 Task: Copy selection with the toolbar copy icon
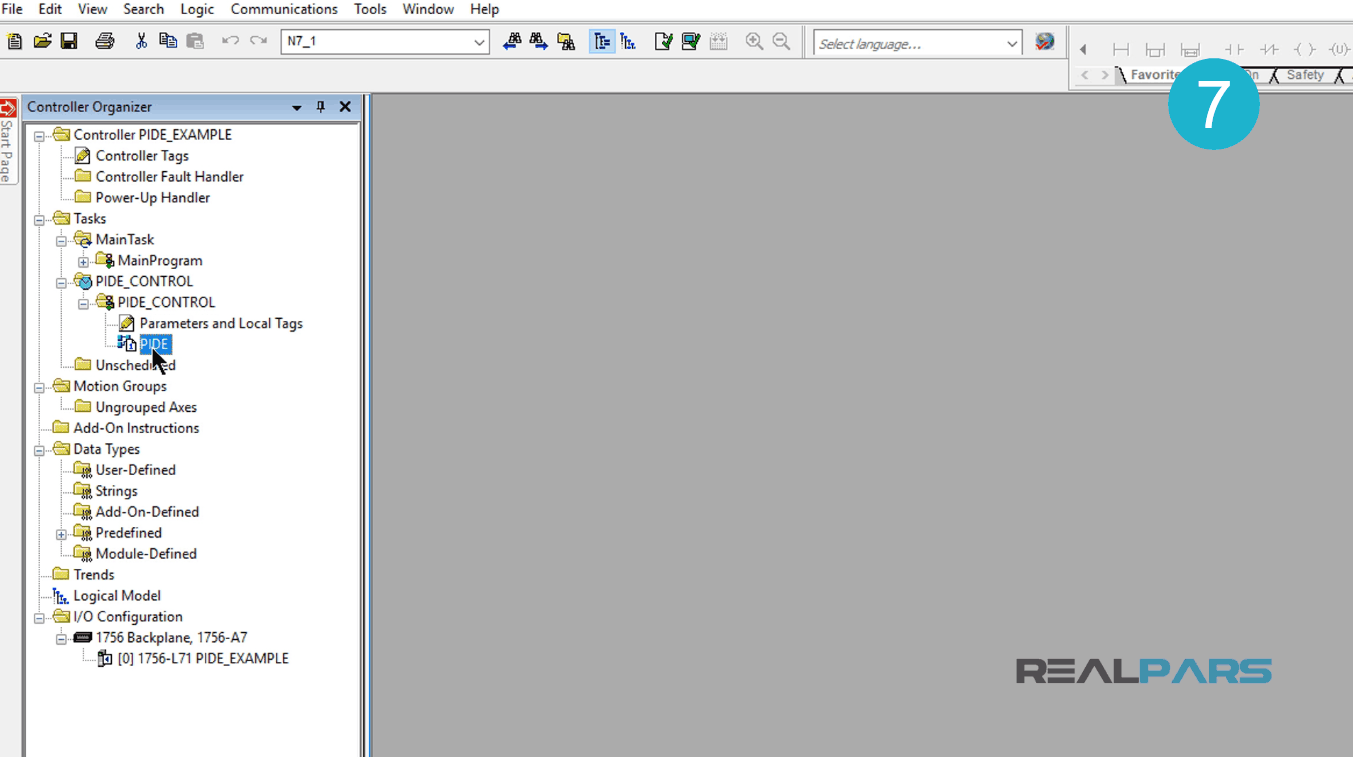(168, 42)
